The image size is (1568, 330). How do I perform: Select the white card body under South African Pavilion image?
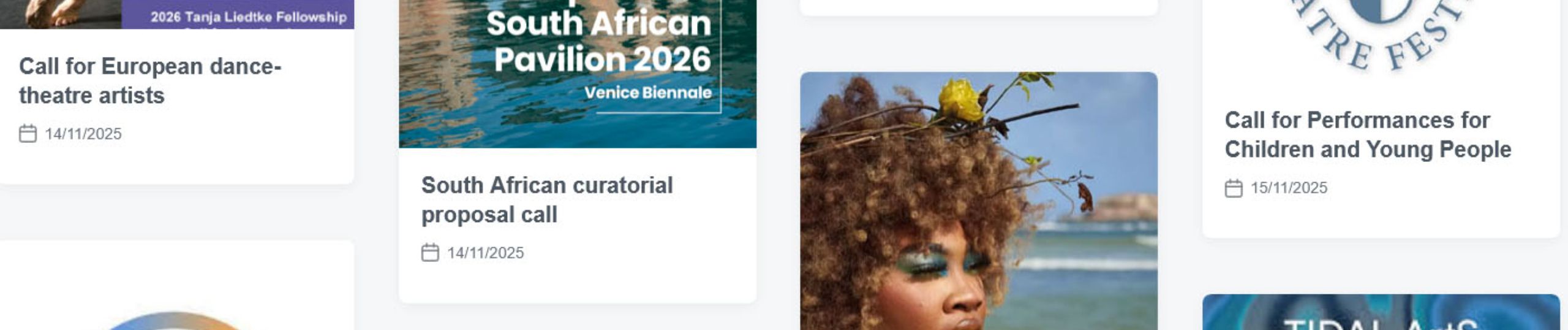(578, 225)
